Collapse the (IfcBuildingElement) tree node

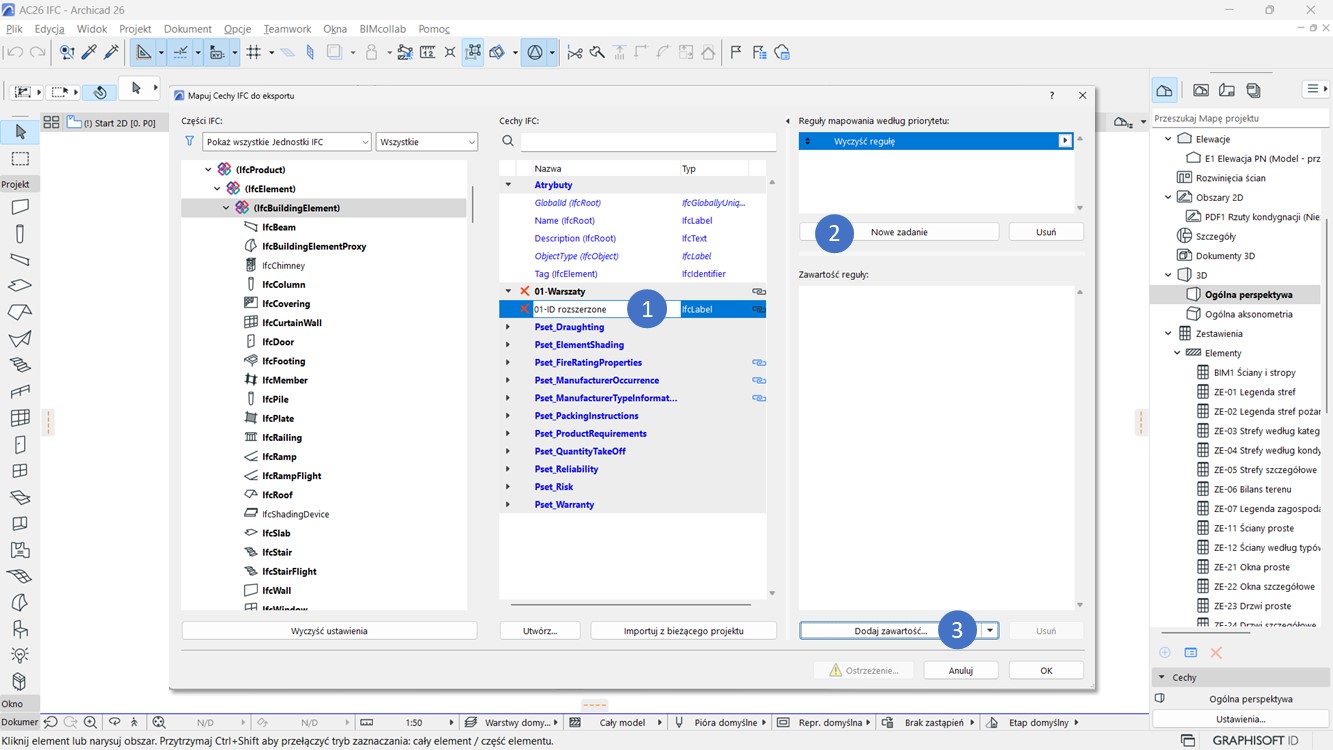click(x=227, y=208)
